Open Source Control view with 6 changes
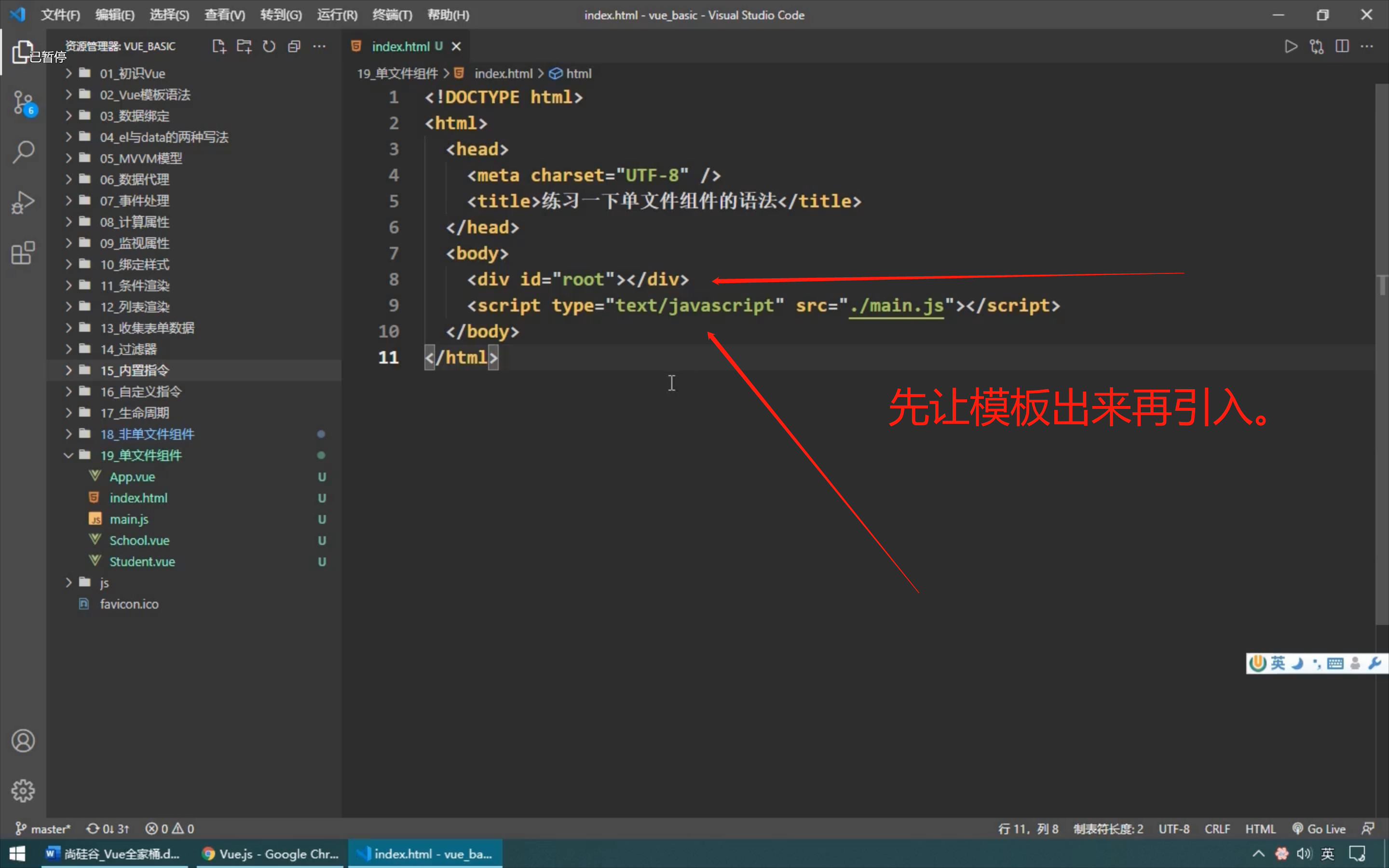 point(24,103)
